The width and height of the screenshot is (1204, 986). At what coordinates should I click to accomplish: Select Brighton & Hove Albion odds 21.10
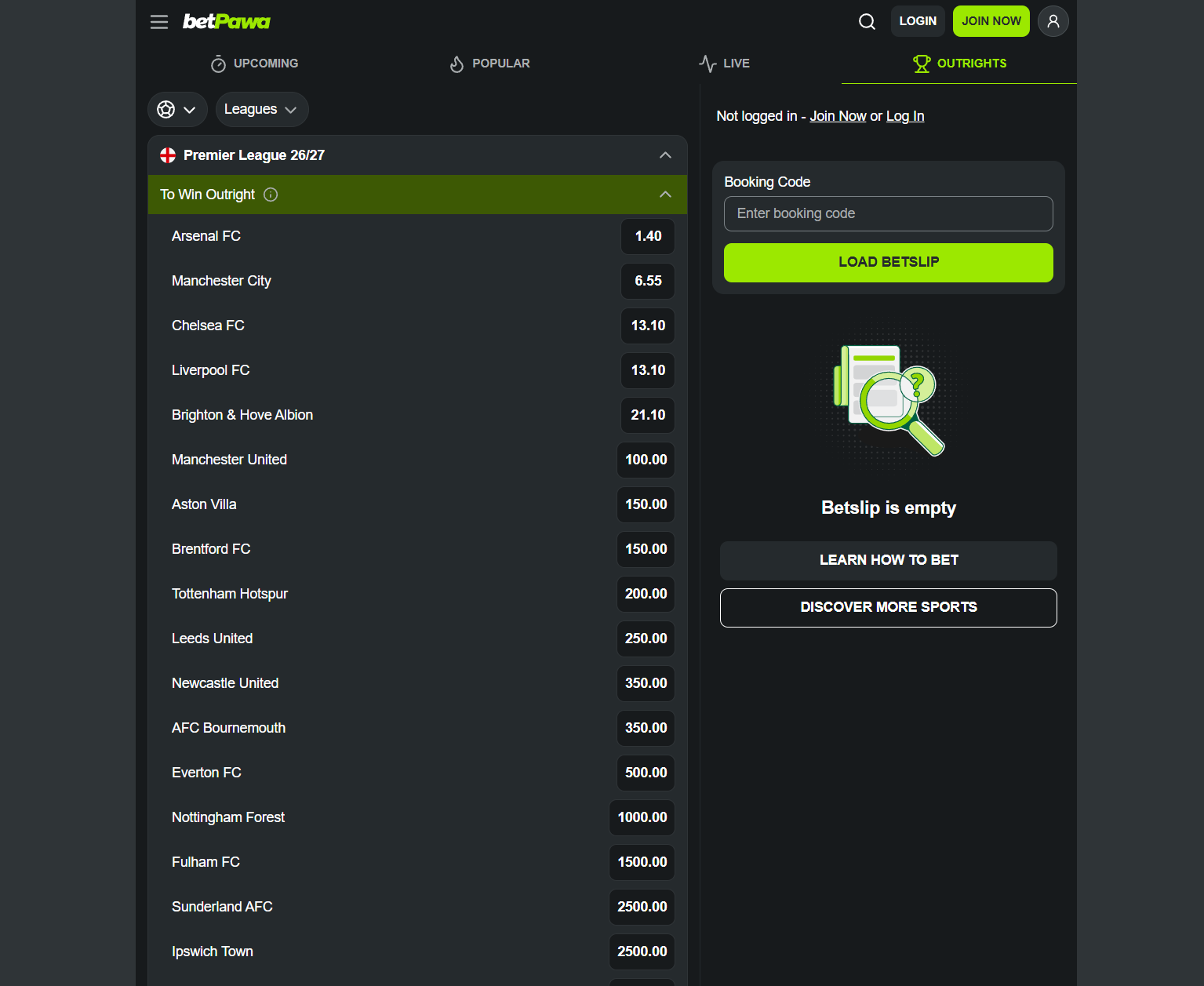click(648, 415)
